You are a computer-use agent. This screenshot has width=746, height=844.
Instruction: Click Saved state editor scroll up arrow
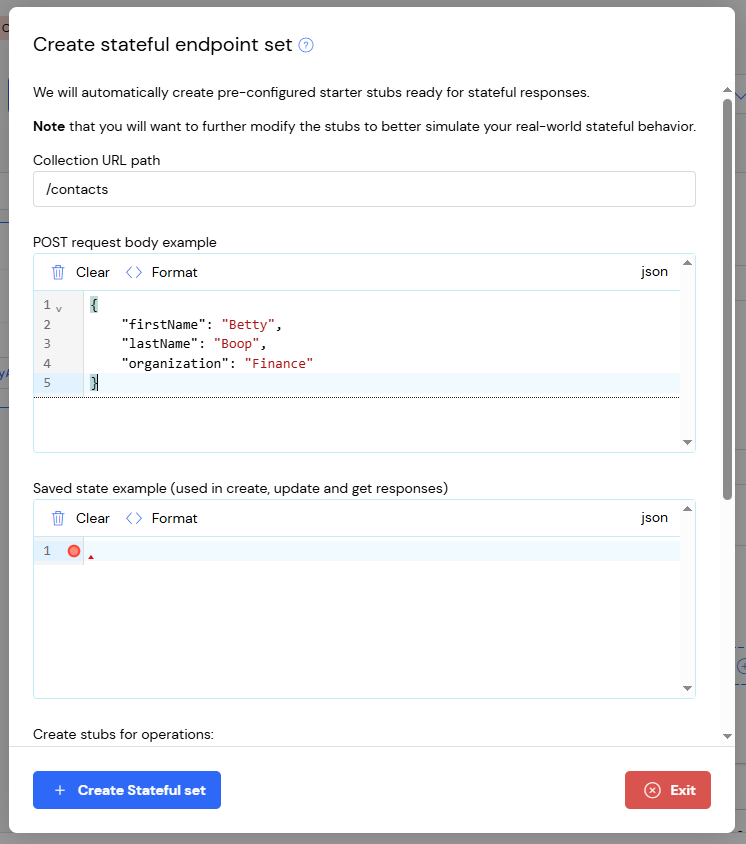pyautogui.click(x=687, y=509)
